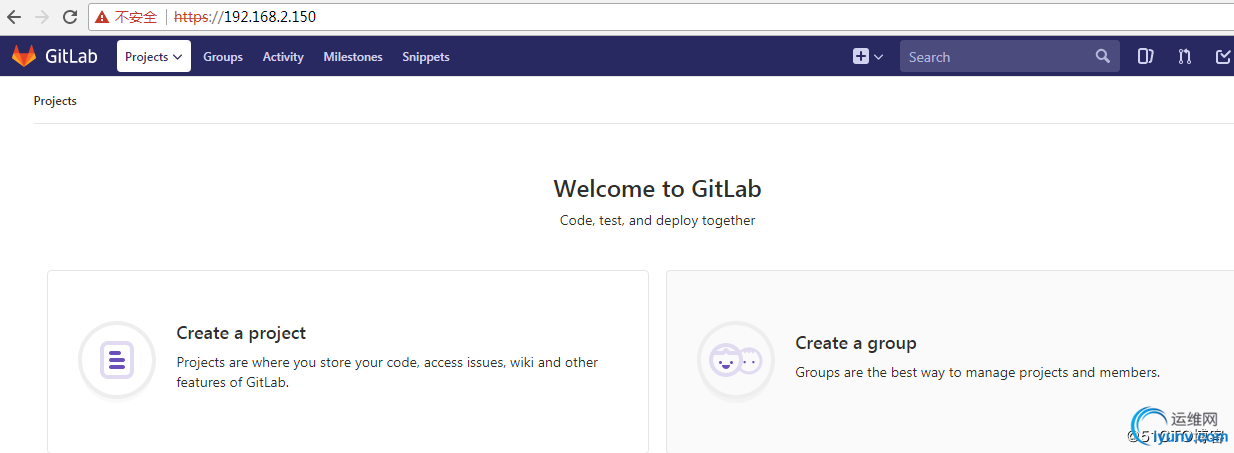Click the Projects breadcrumb text

pyautogui.click(x=55, y=101)
